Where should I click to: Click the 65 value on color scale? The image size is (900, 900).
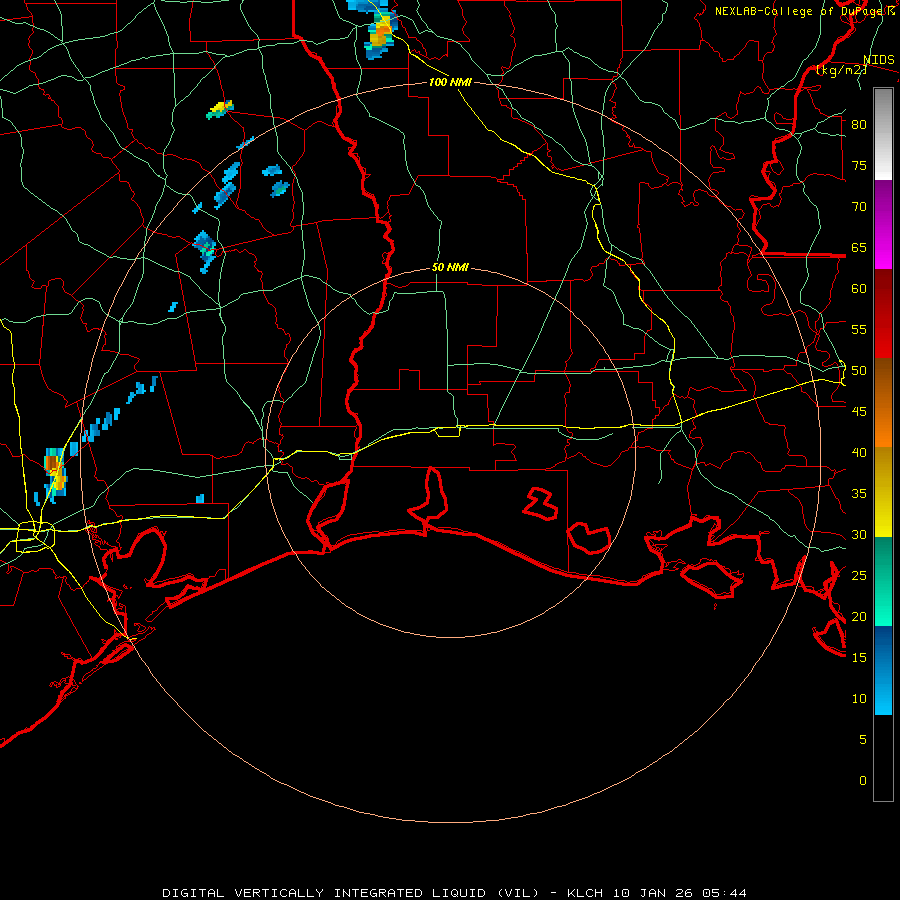click(x=859, y=247)
